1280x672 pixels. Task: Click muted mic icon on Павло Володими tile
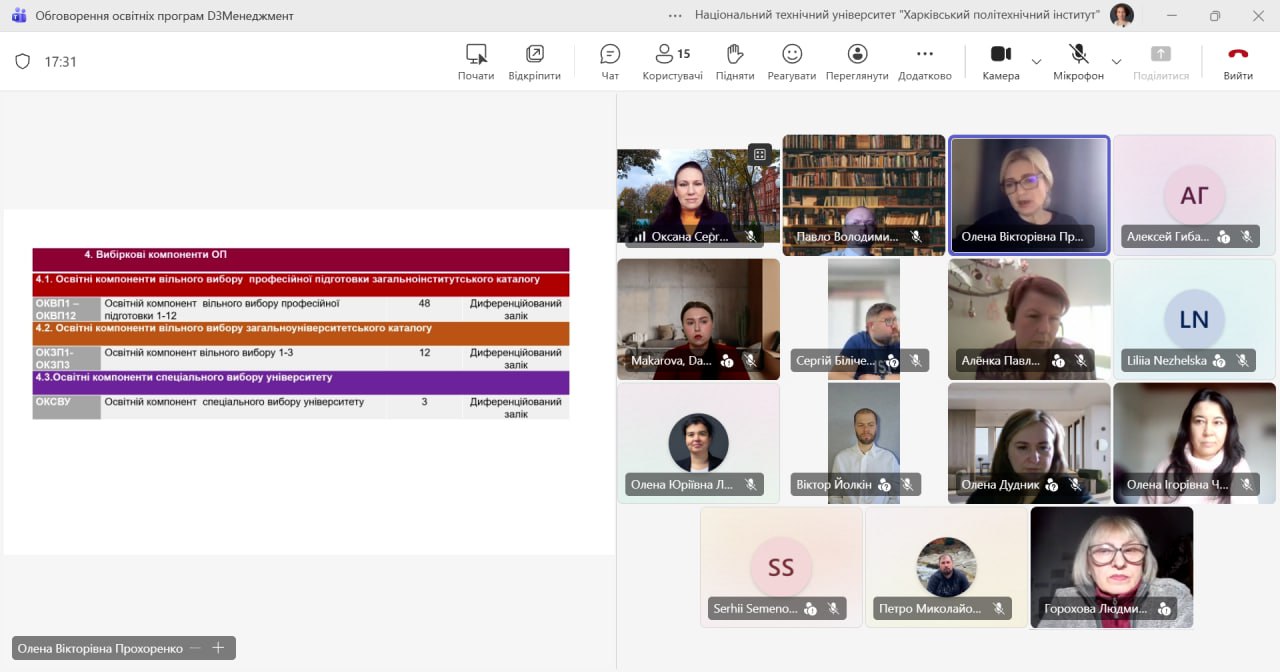point(915,237)
